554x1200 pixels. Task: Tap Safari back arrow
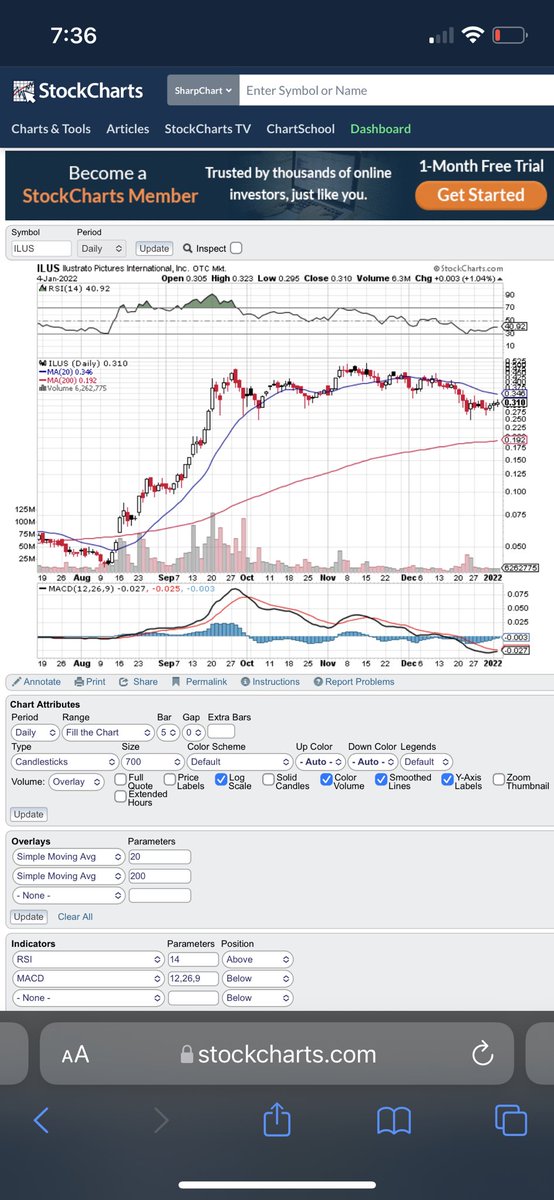pos(41,1120)
